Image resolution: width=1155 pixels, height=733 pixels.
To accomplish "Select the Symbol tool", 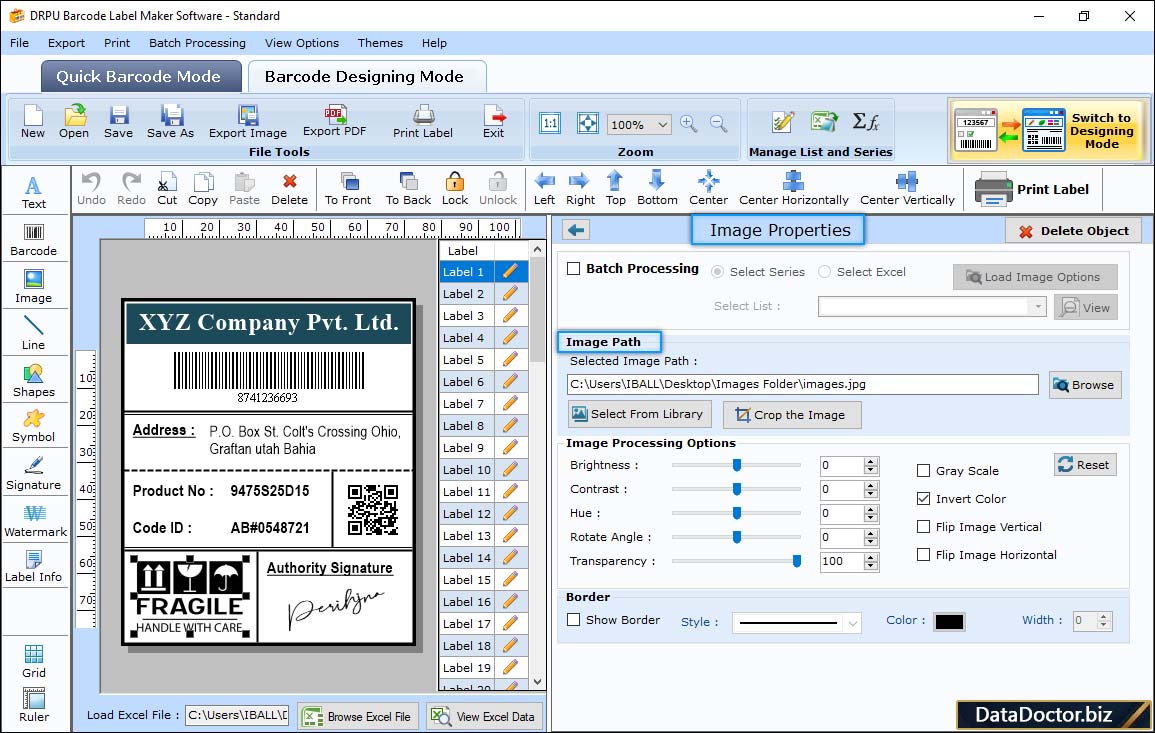I will tap(34, 427).
